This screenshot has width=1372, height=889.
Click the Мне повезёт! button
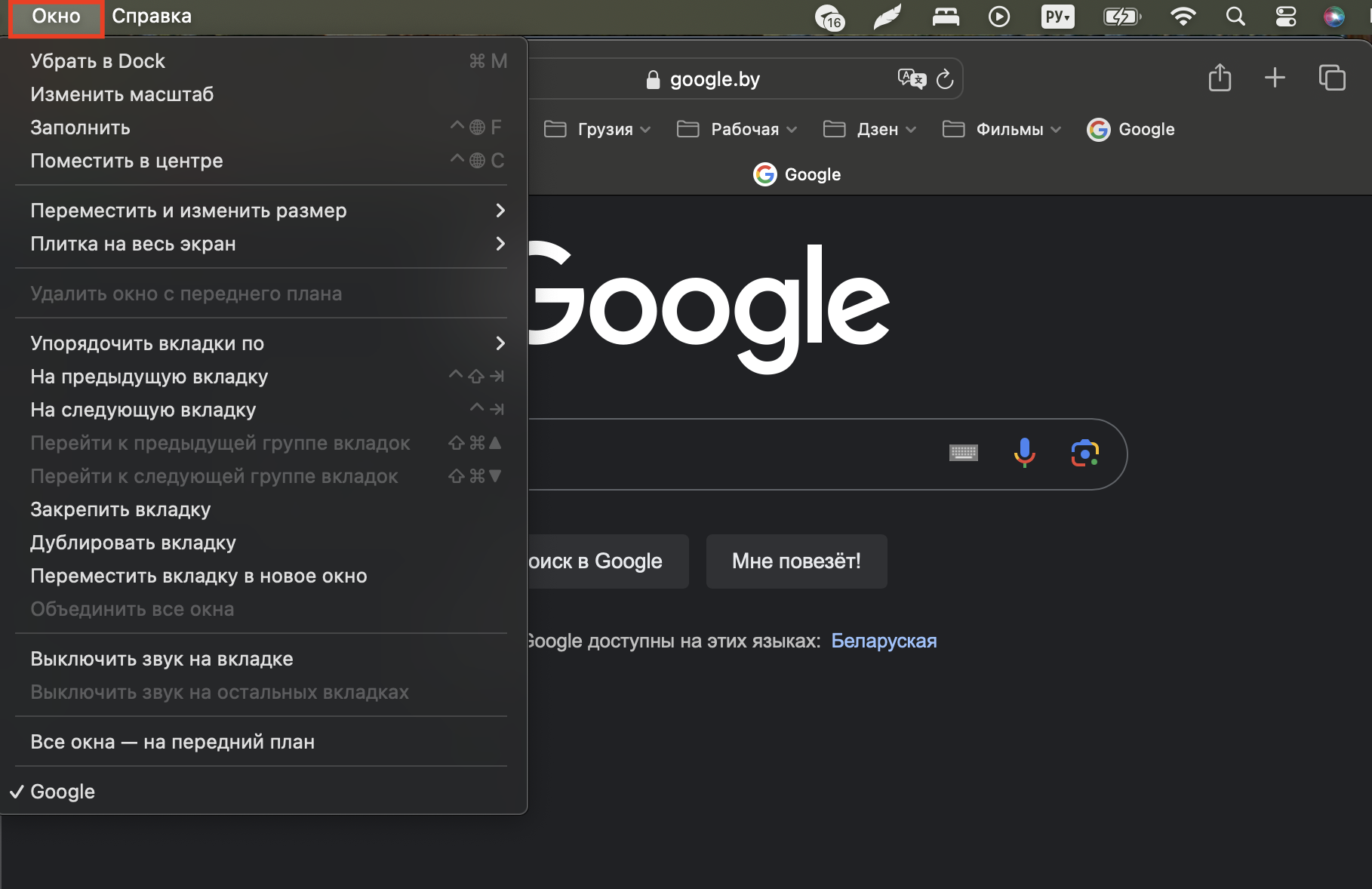point(796,561)
